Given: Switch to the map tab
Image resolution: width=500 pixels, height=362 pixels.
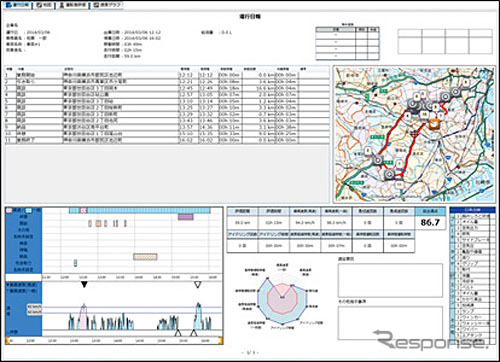Looking at the screenshot, I should click(x=44, y=5).
